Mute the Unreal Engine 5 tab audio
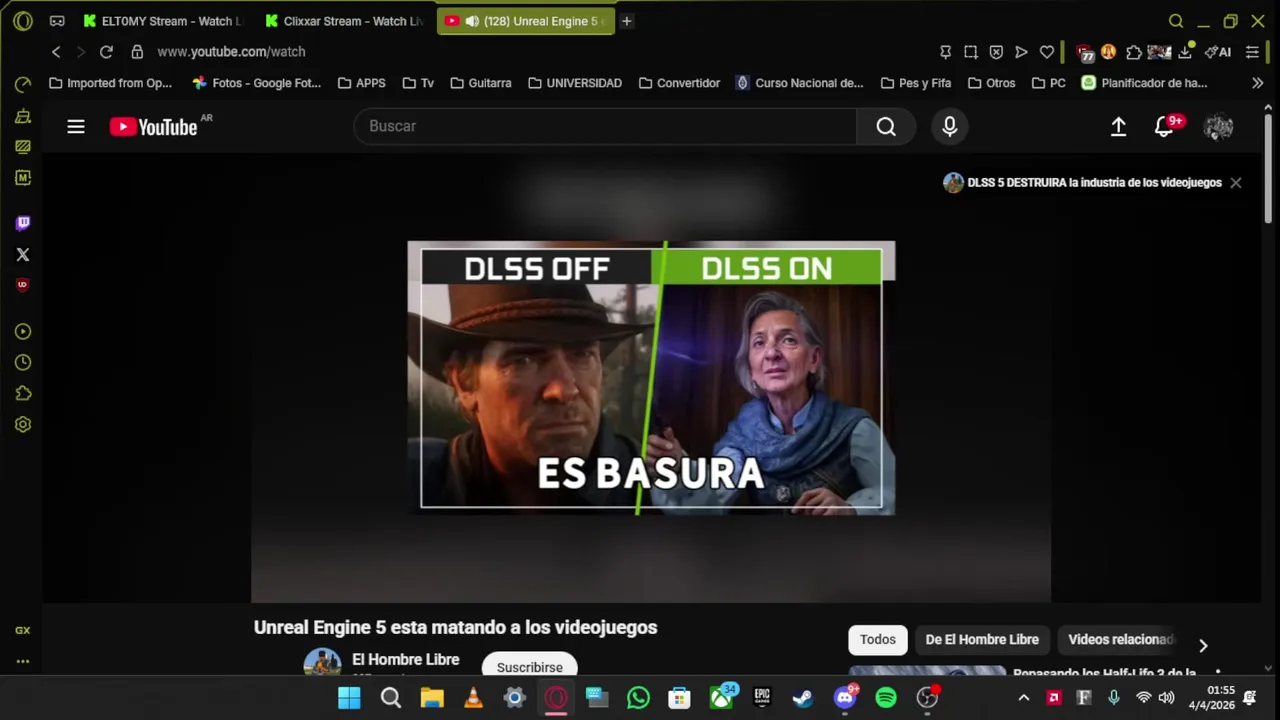 (472, 21)
